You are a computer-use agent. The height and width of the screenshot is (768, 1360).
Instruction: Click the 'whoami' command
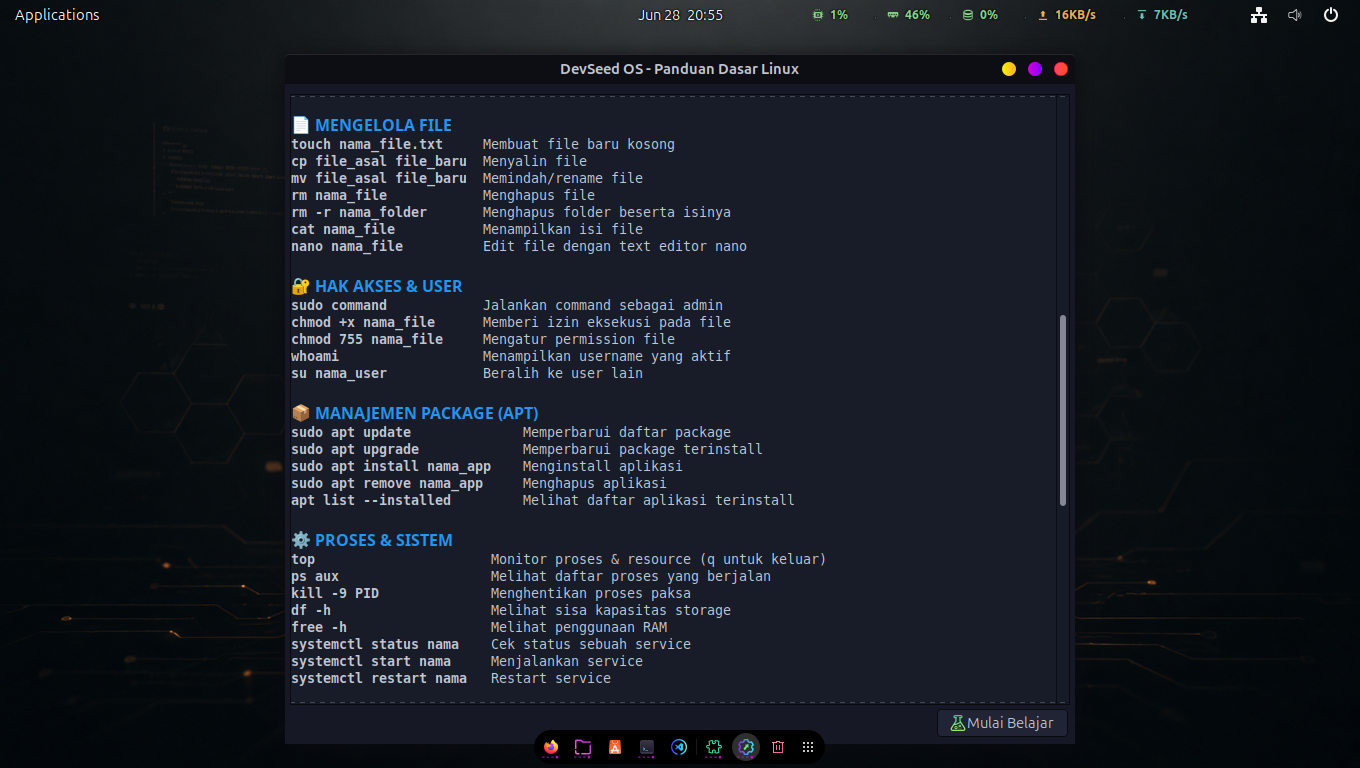pyautogui.click(x=315, y=356)
